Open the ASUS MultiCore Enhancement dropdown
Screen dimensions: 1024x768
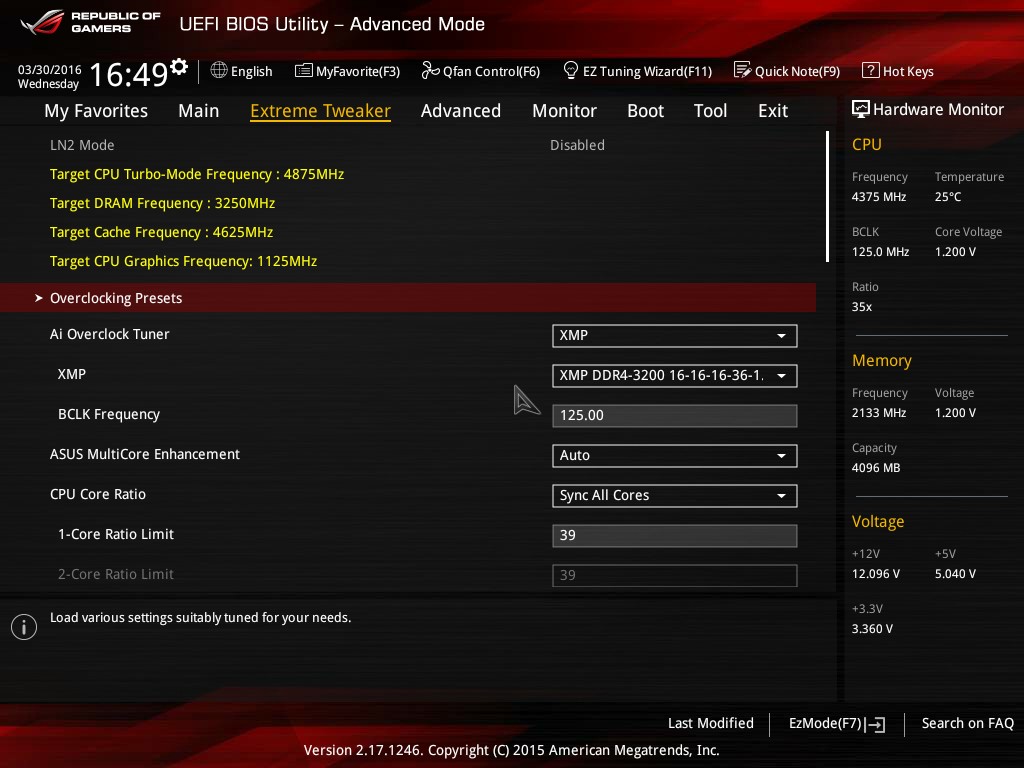click(x=675, y=456)
